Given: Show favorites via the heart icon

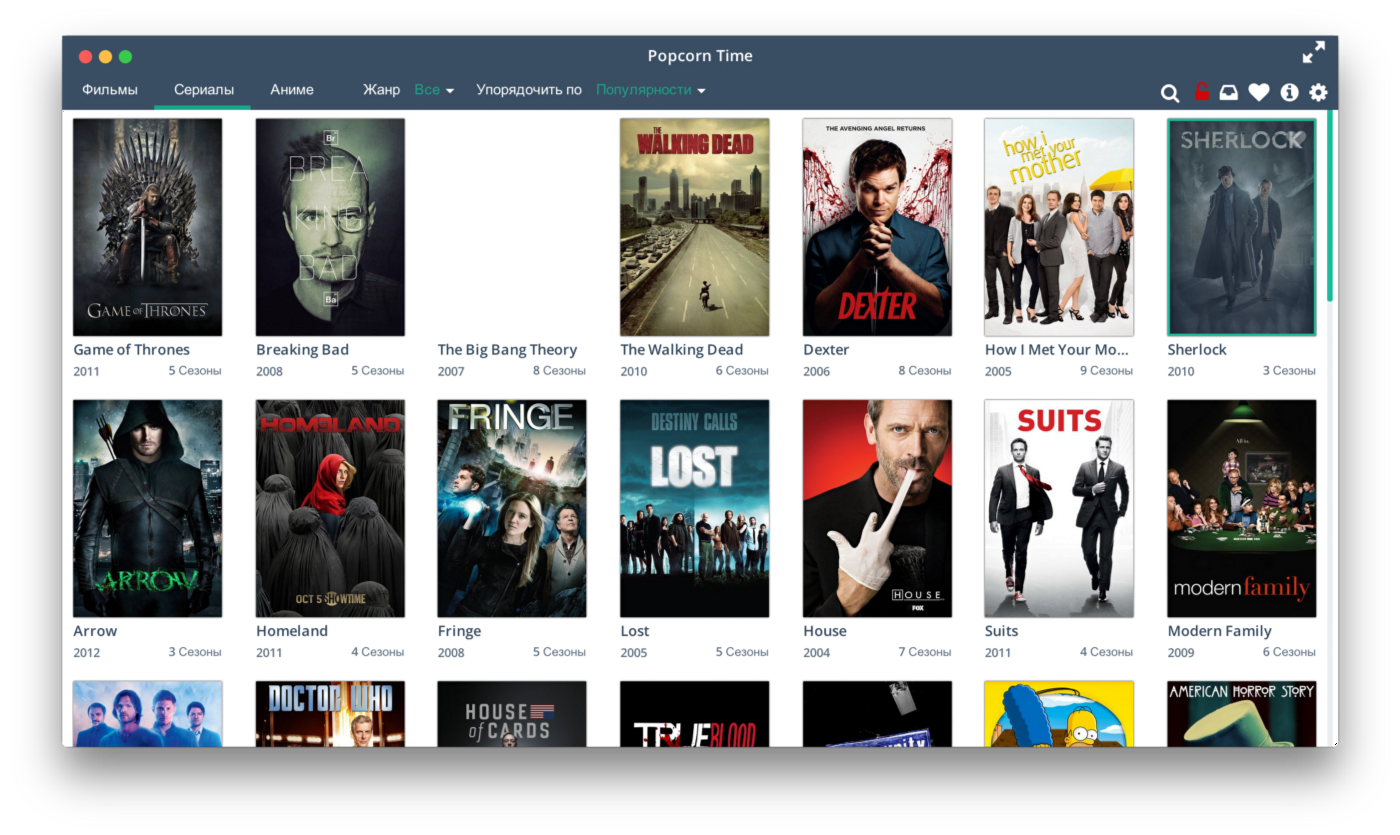Looking at the screenshot, I should tap(1258, 92).
